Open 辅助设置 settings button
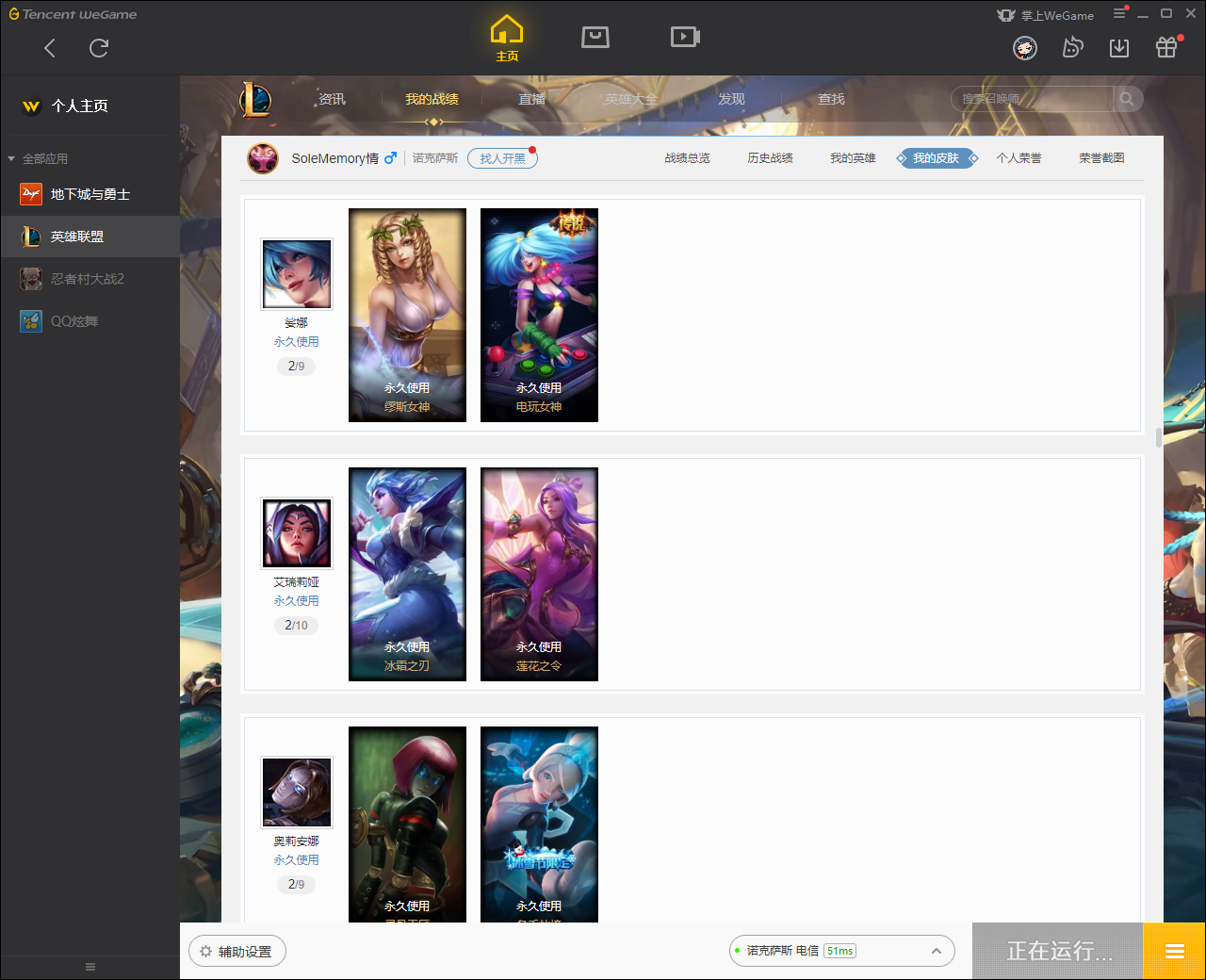This screenshot has height=980, width=1206. [x=236, y=952]
